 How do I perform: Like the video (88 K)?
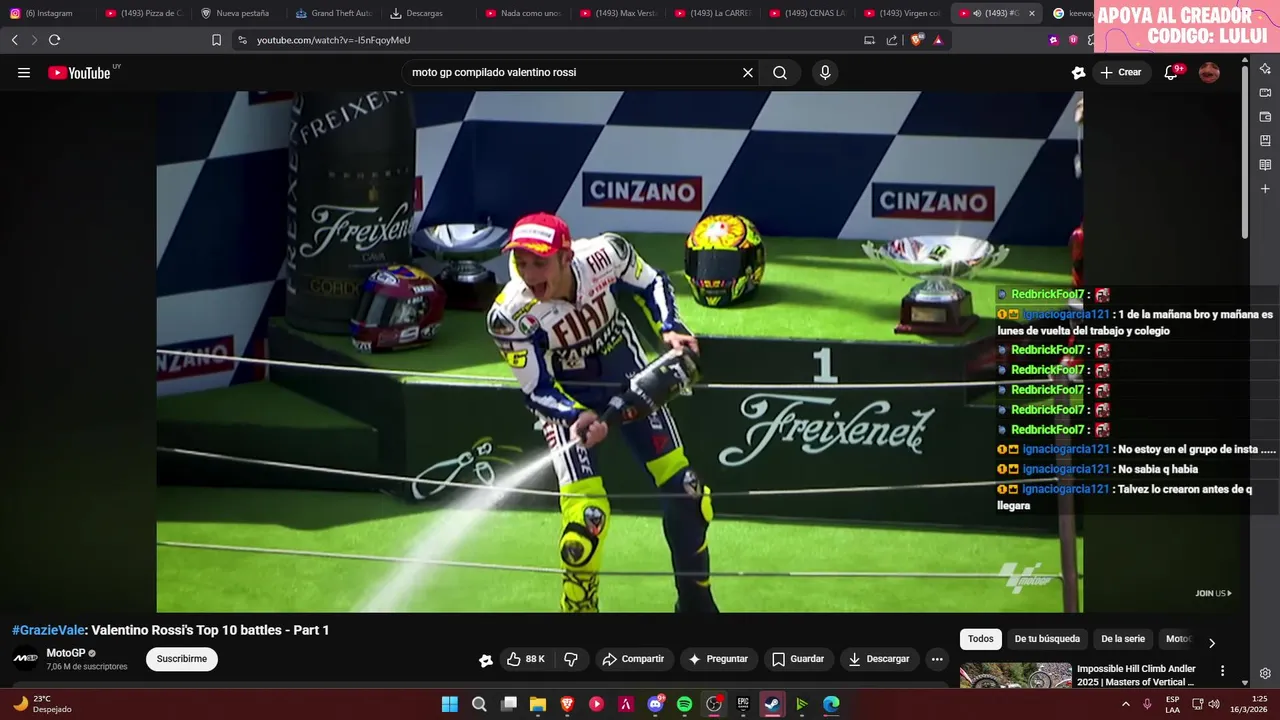coord(526,659)
